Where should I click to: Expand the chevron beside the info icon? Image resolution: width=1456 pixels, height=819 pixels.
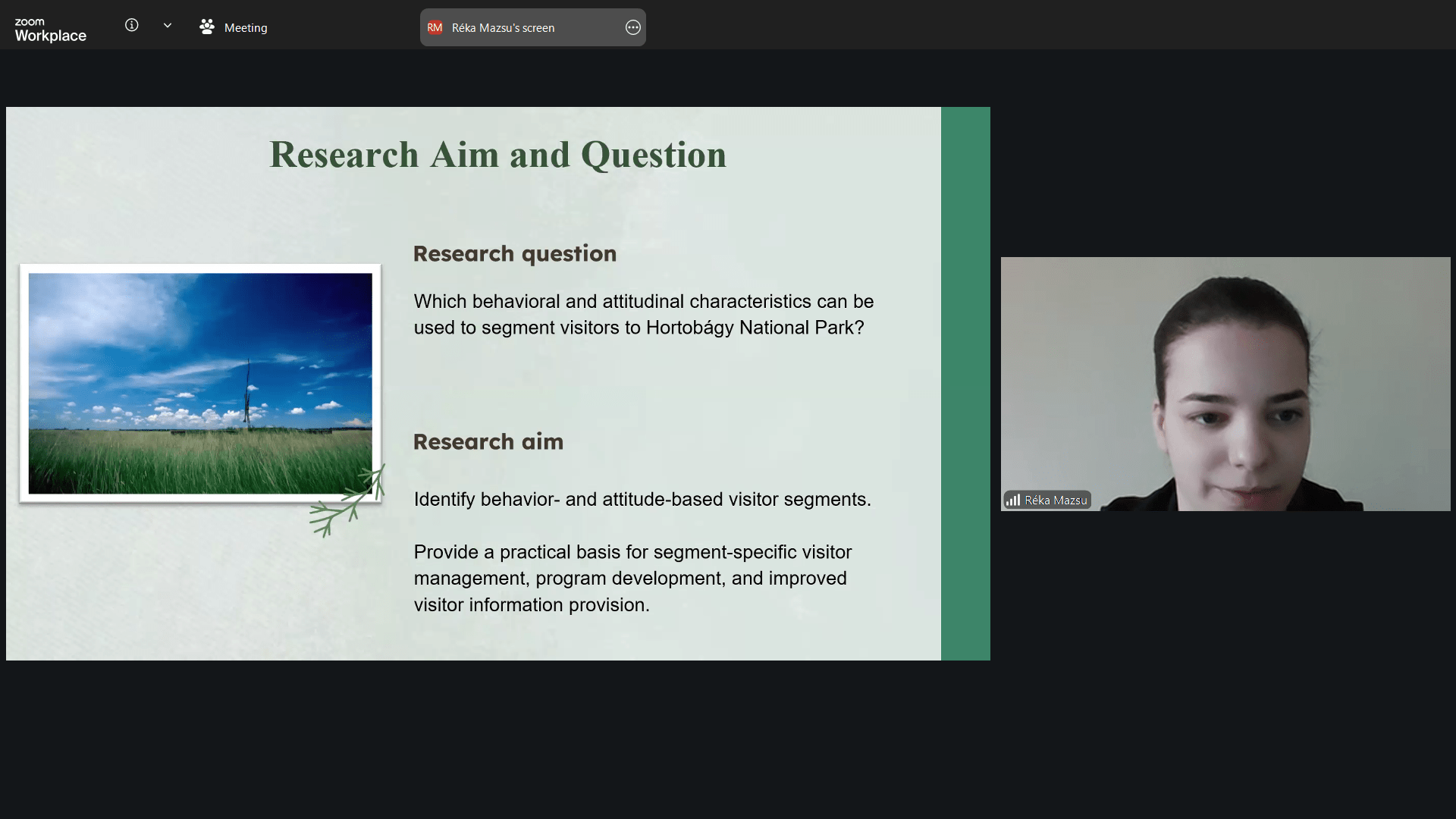tap(168, 26)
